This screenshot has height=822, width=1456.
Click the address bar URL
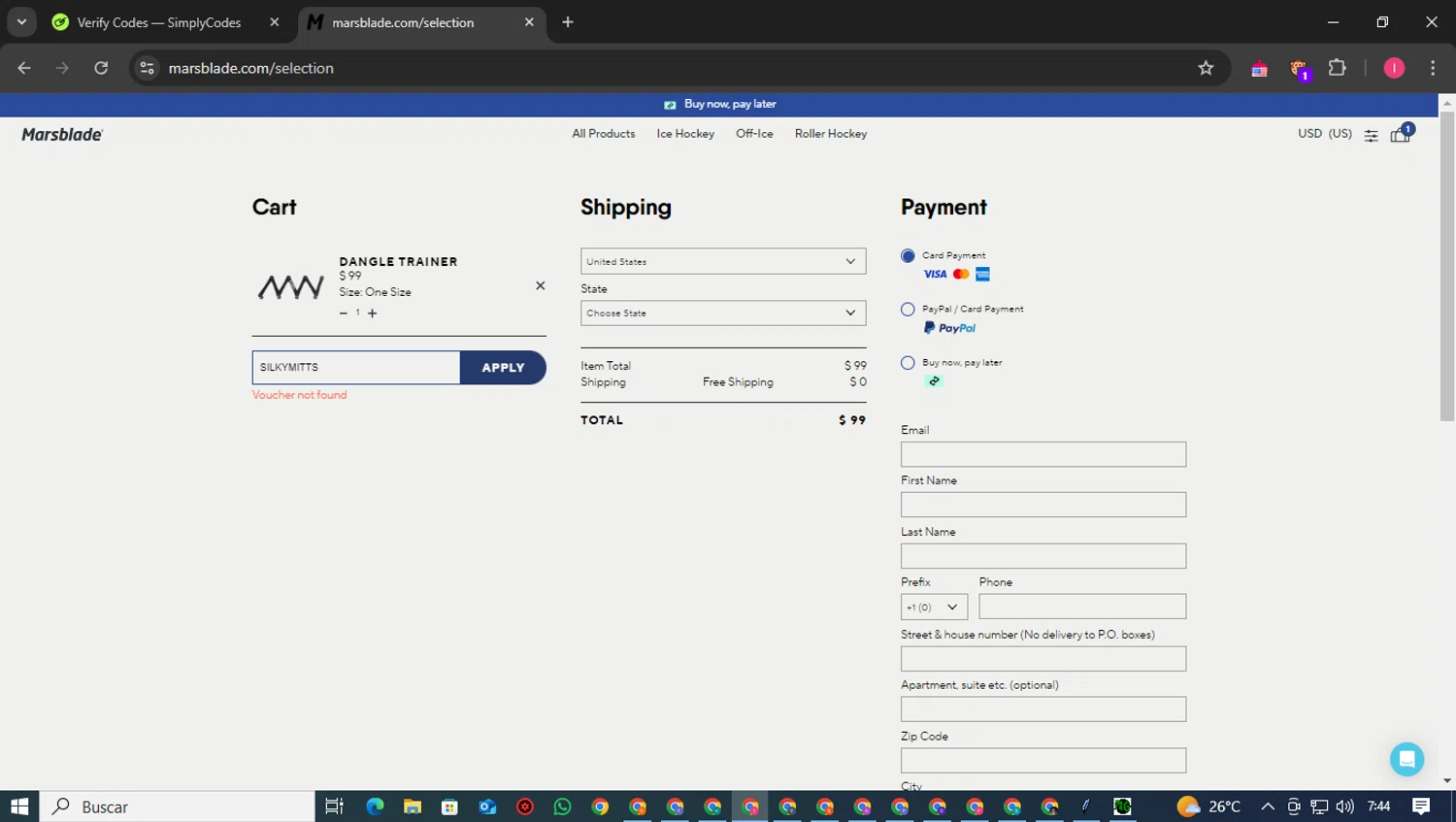coord(250,68)
